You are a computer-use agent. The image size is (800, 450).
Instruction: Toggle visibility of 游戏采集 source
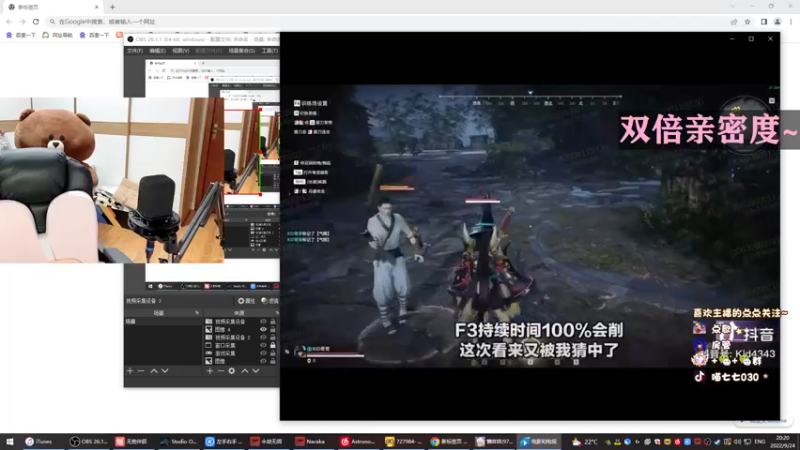(263, 353)
